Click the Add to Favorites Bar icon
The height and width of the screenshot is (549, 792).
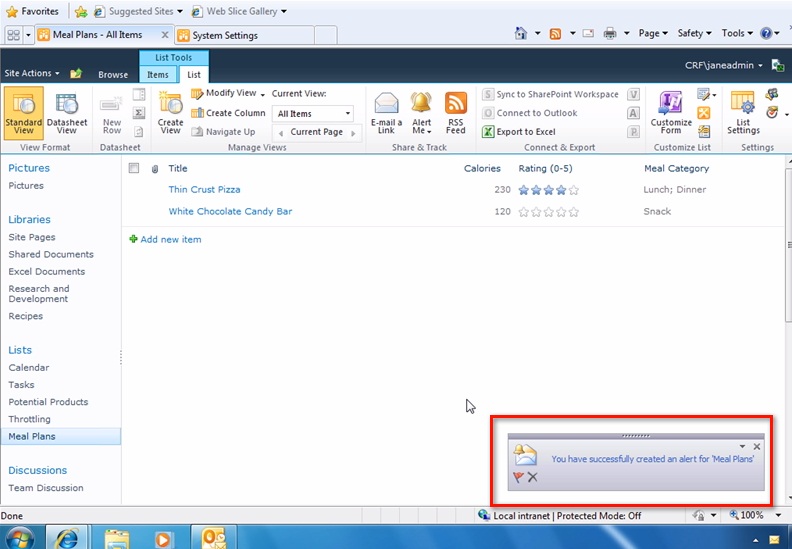coord(81,11)
